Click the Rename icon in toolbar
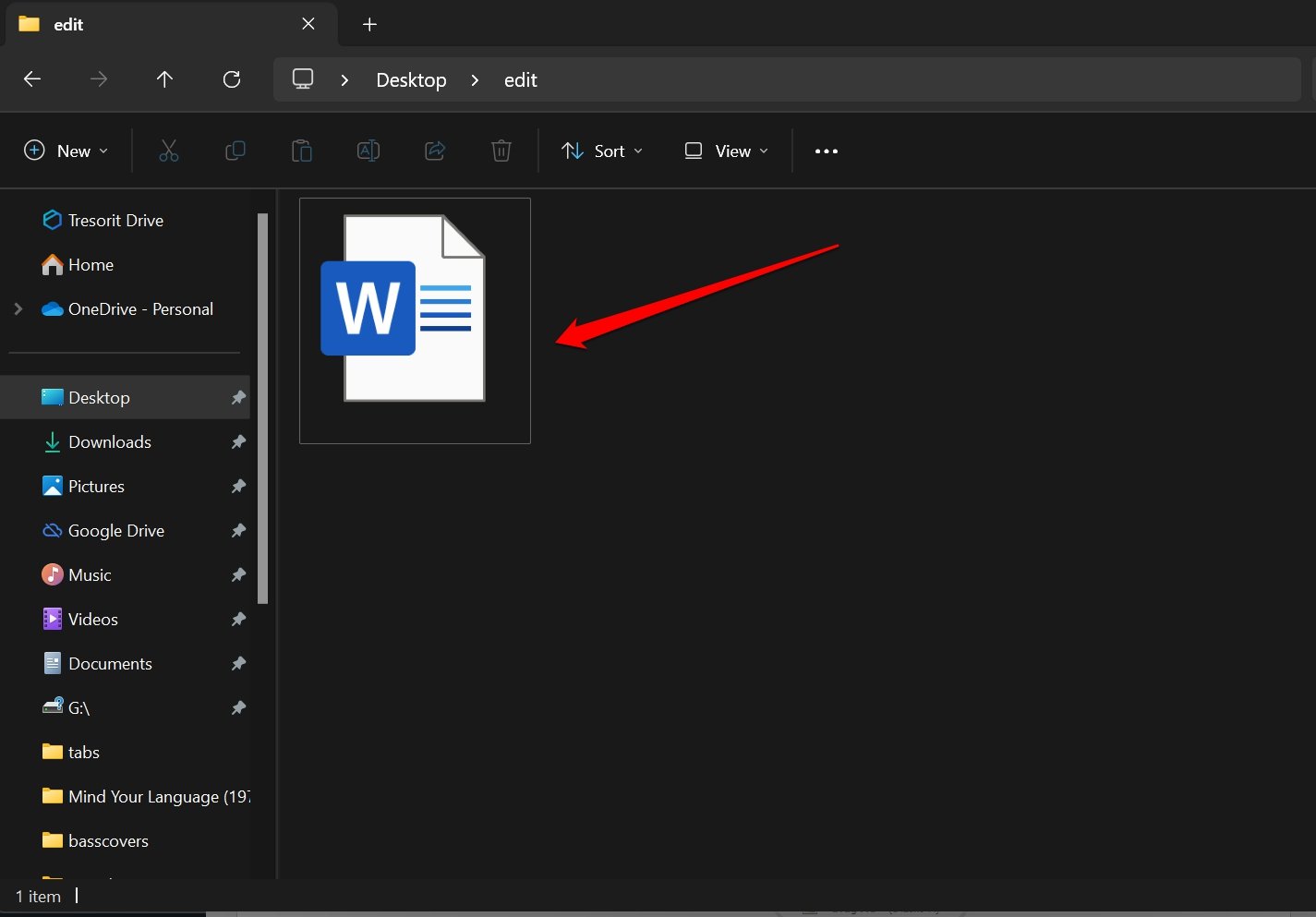 [368, 151]
